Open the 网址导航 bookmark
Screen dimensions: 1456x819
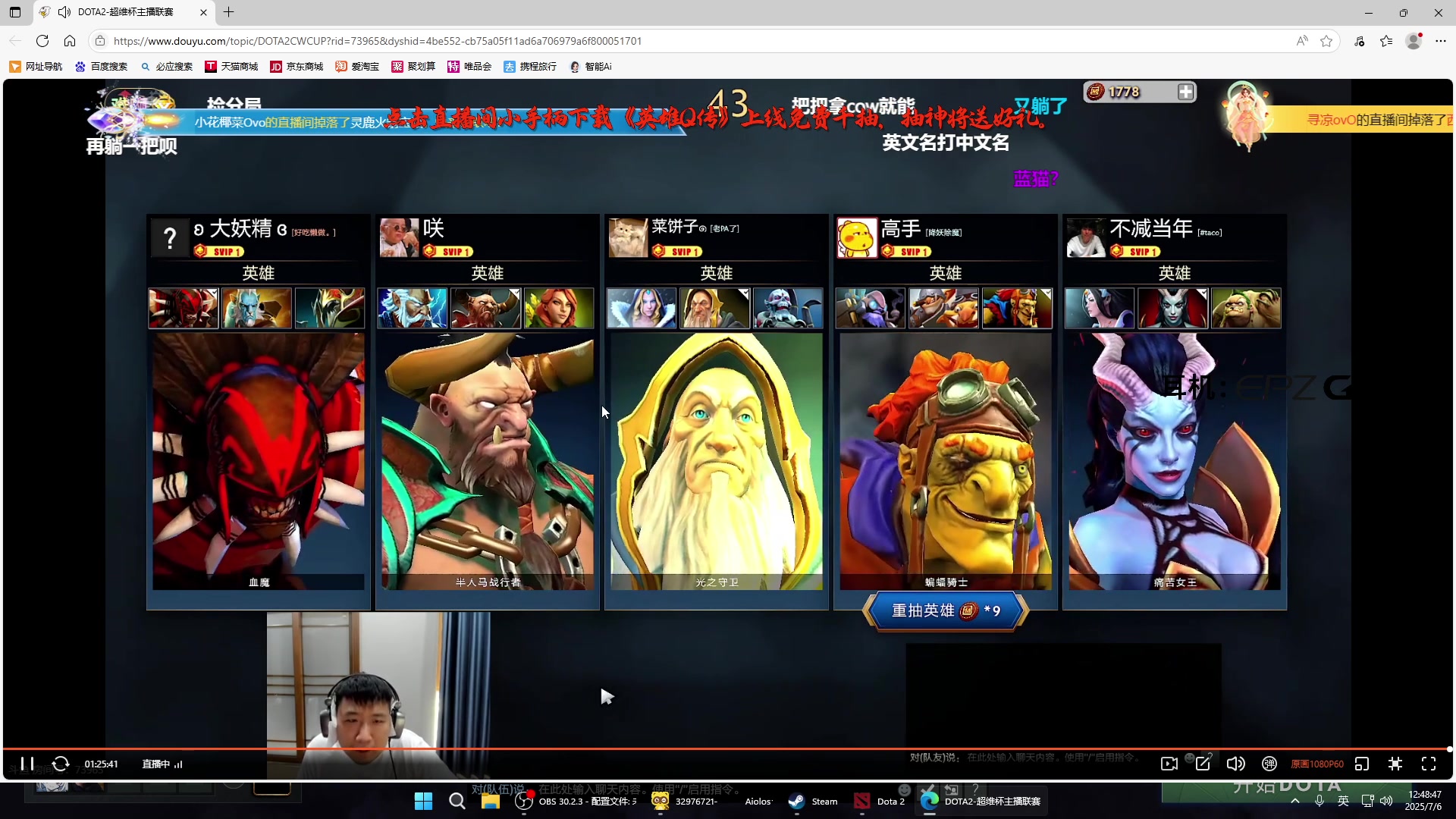click(x=36, y=67)
